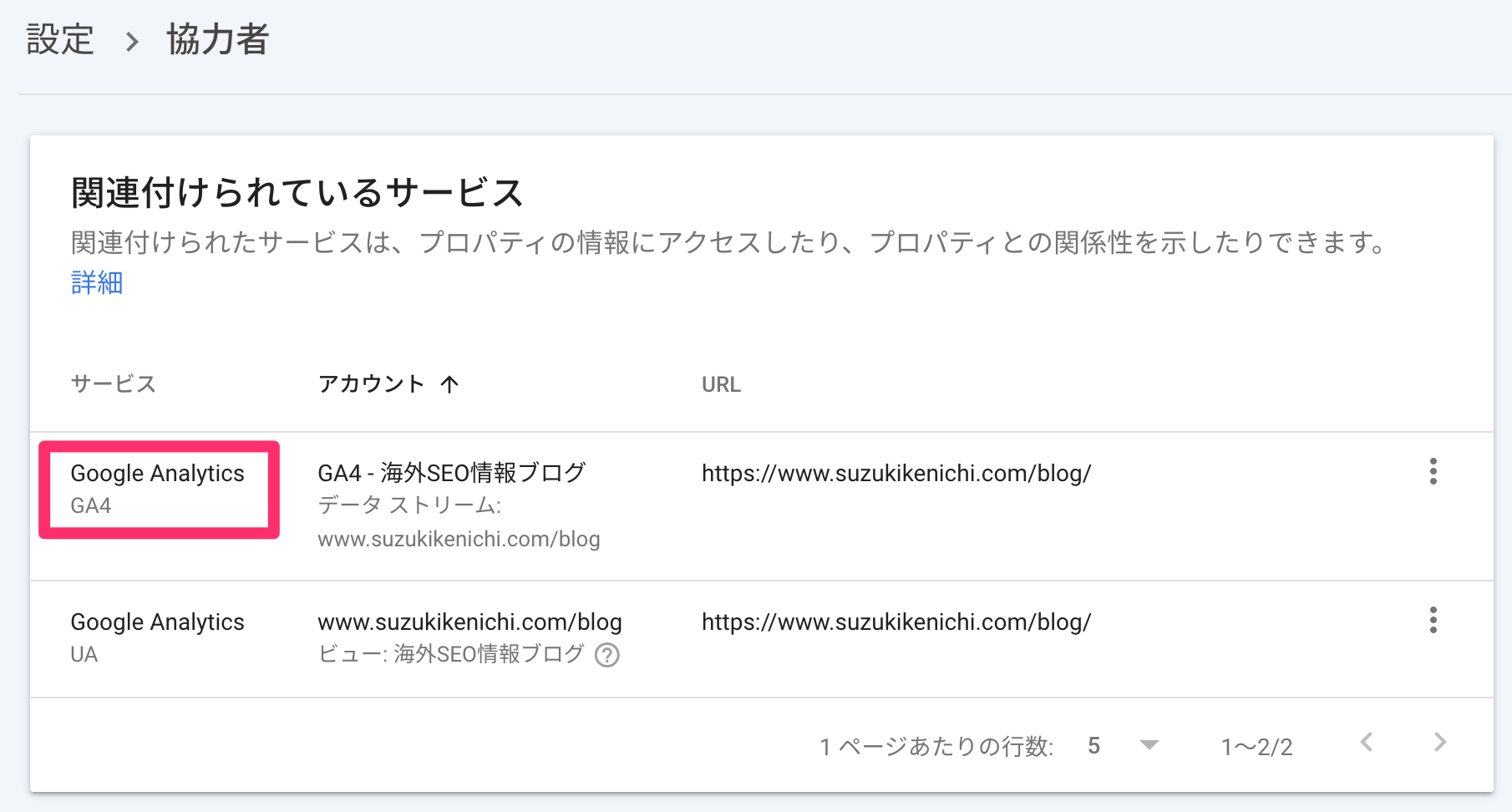The image size is (1512, 812).
Task: Click UA account www.suzukikenichi.com/blog
Action: click(x=469, y=622)
